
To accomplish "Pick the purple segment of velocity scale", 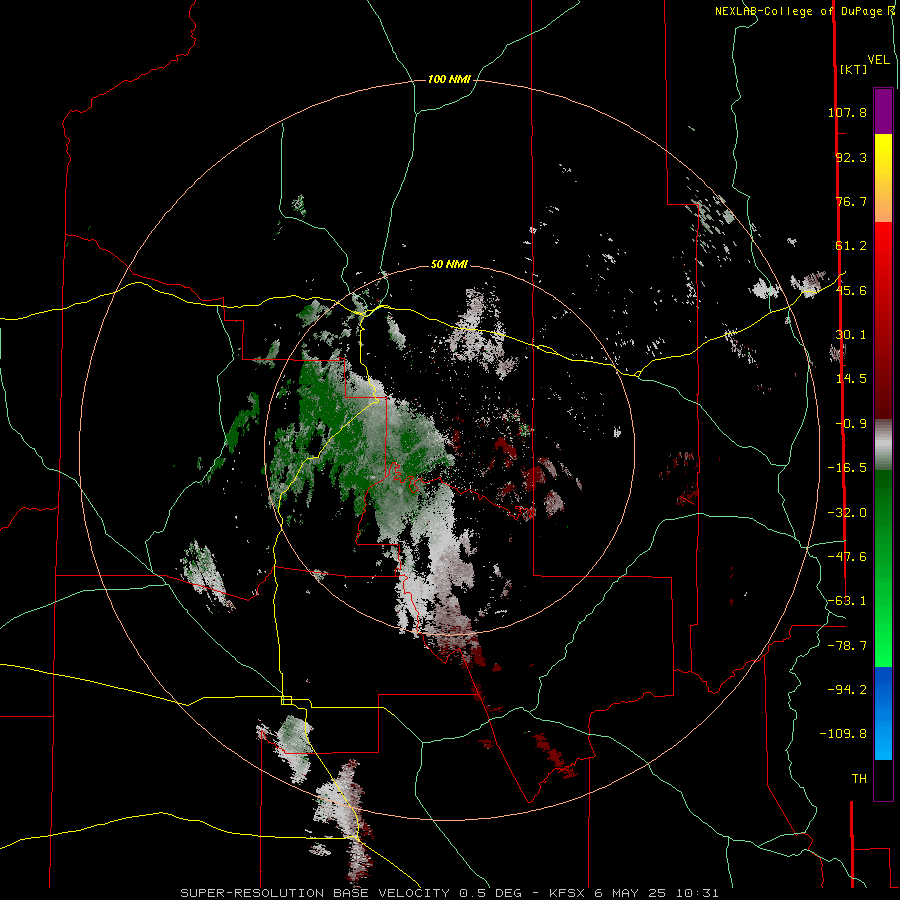I will pos(883,111).
